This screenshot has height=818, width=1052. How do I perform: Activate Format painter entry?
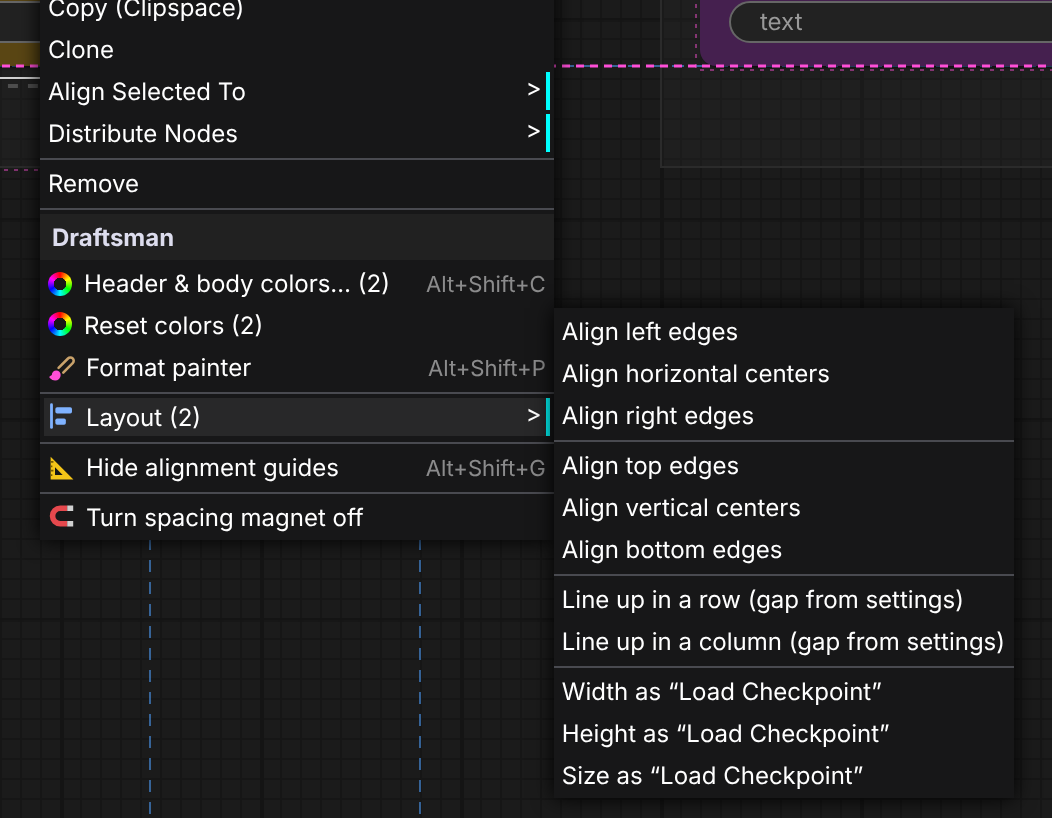(297, 368)
